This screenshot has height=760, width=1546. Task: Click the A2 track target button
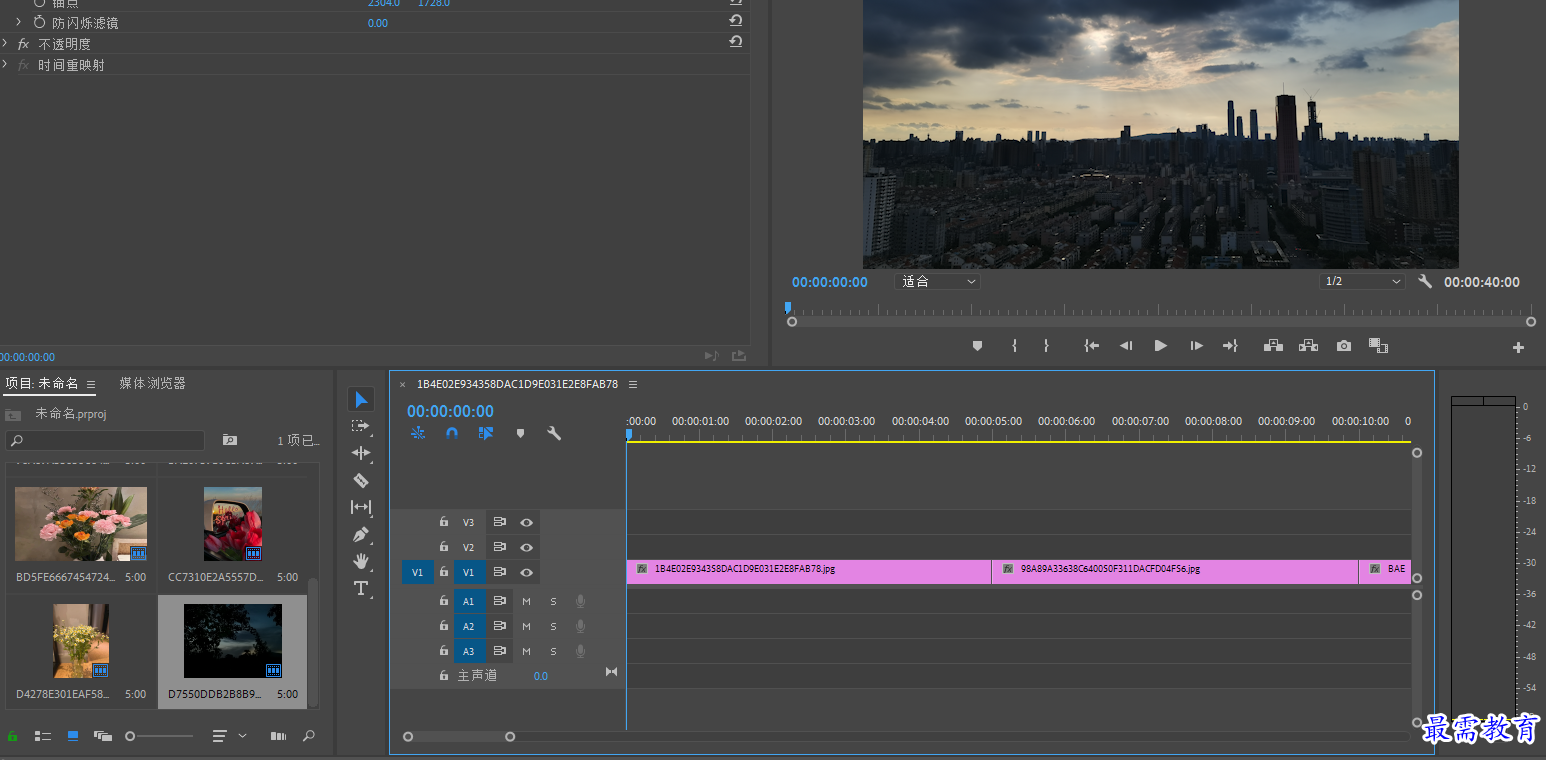468,626
